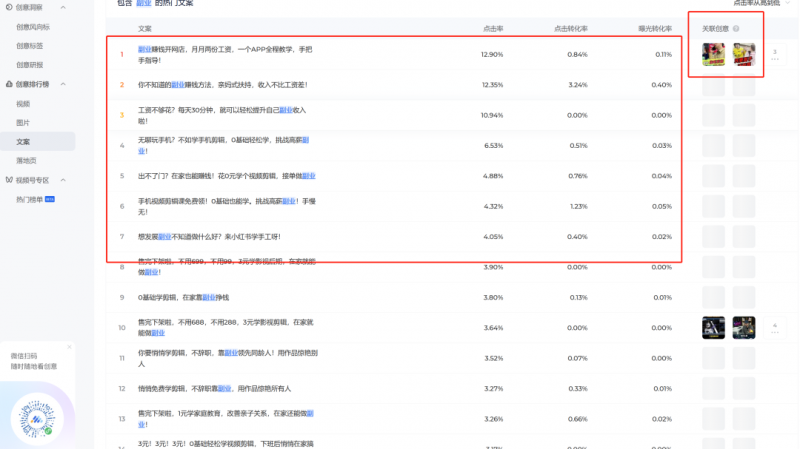
Task: Open 落地页 in the sidebar menu
Action: coord(27,160)
